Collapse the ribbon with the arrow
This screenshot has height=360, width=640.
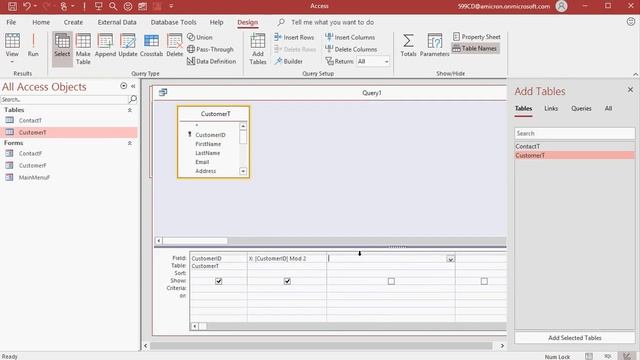[636, 74]
